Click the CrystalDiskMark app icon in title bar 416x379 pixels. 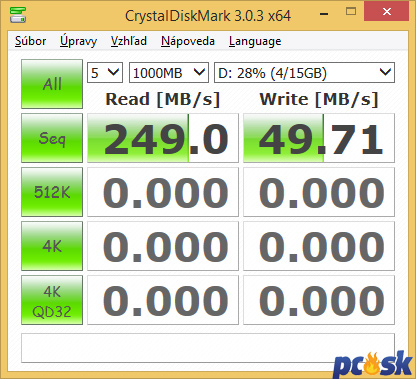click(x=18, y=15)
